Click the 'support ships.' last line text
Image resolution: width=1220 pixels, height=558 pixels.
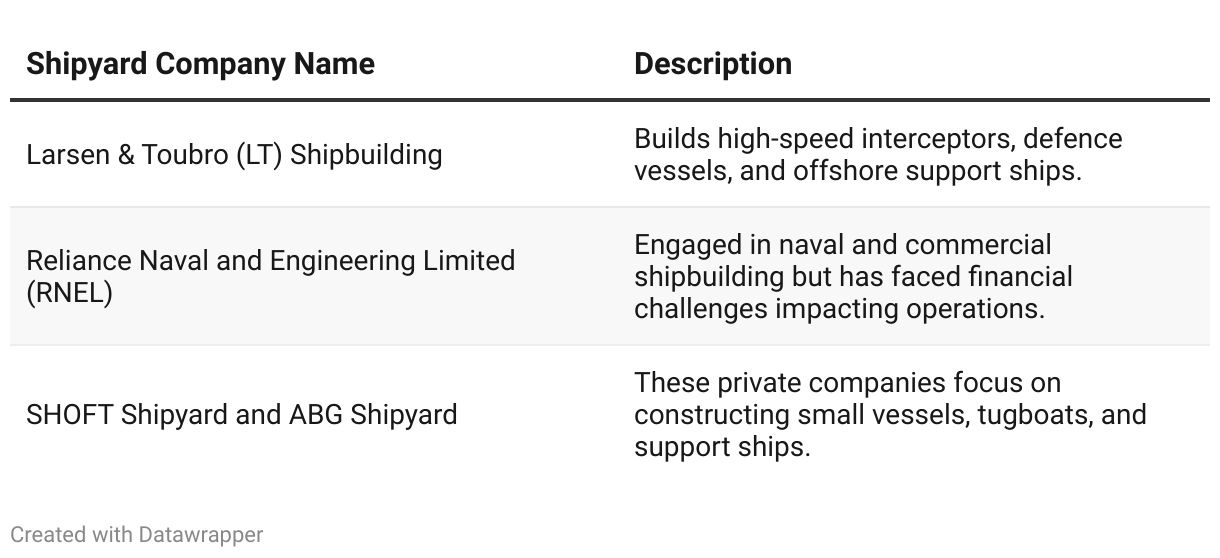[721, 446]
